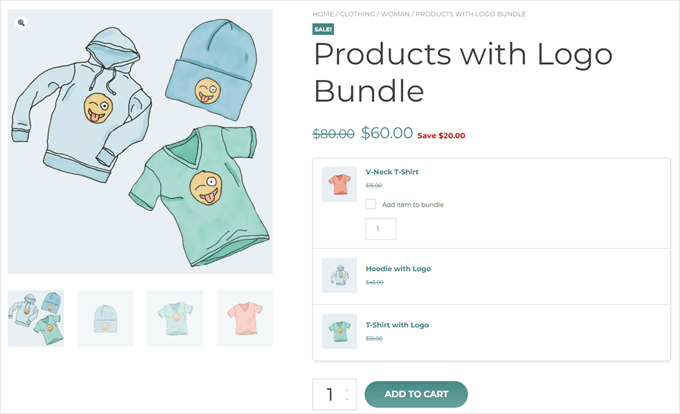Click the magnifier zoom icon on product image
This screenshot has height=414, width=680.
pyautogui.click(x=22, y=23)
